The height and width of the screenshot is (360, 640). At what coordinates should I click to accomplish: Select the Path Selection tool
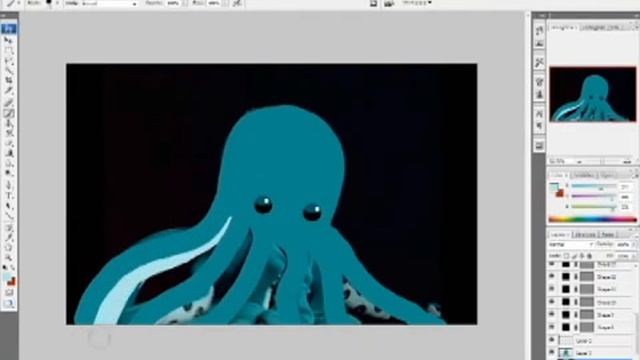point(9,205)
